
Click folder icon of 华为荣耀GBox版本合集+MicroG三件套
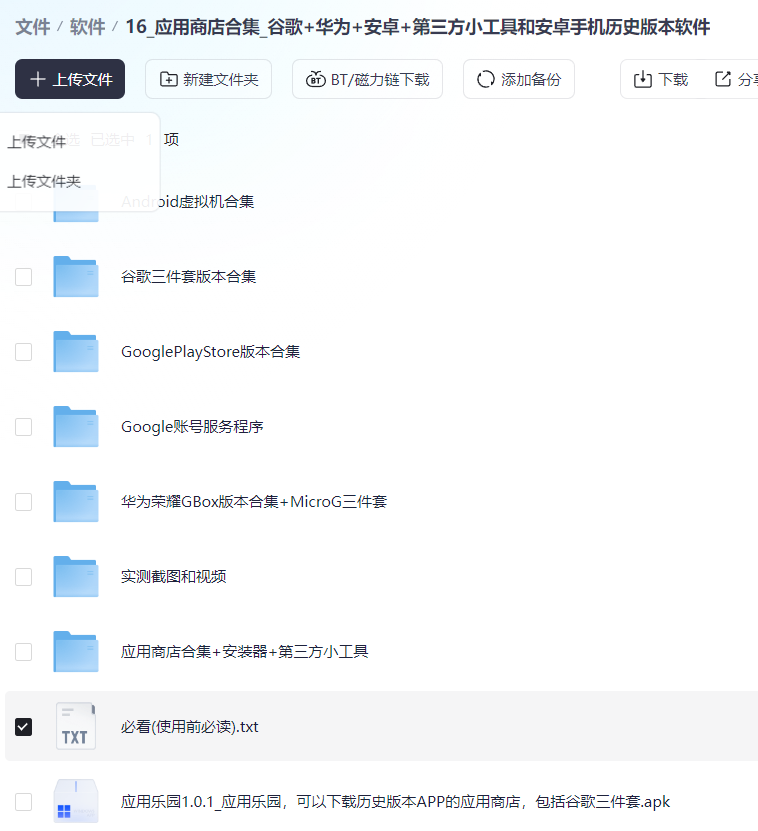(x=76, y=502)
